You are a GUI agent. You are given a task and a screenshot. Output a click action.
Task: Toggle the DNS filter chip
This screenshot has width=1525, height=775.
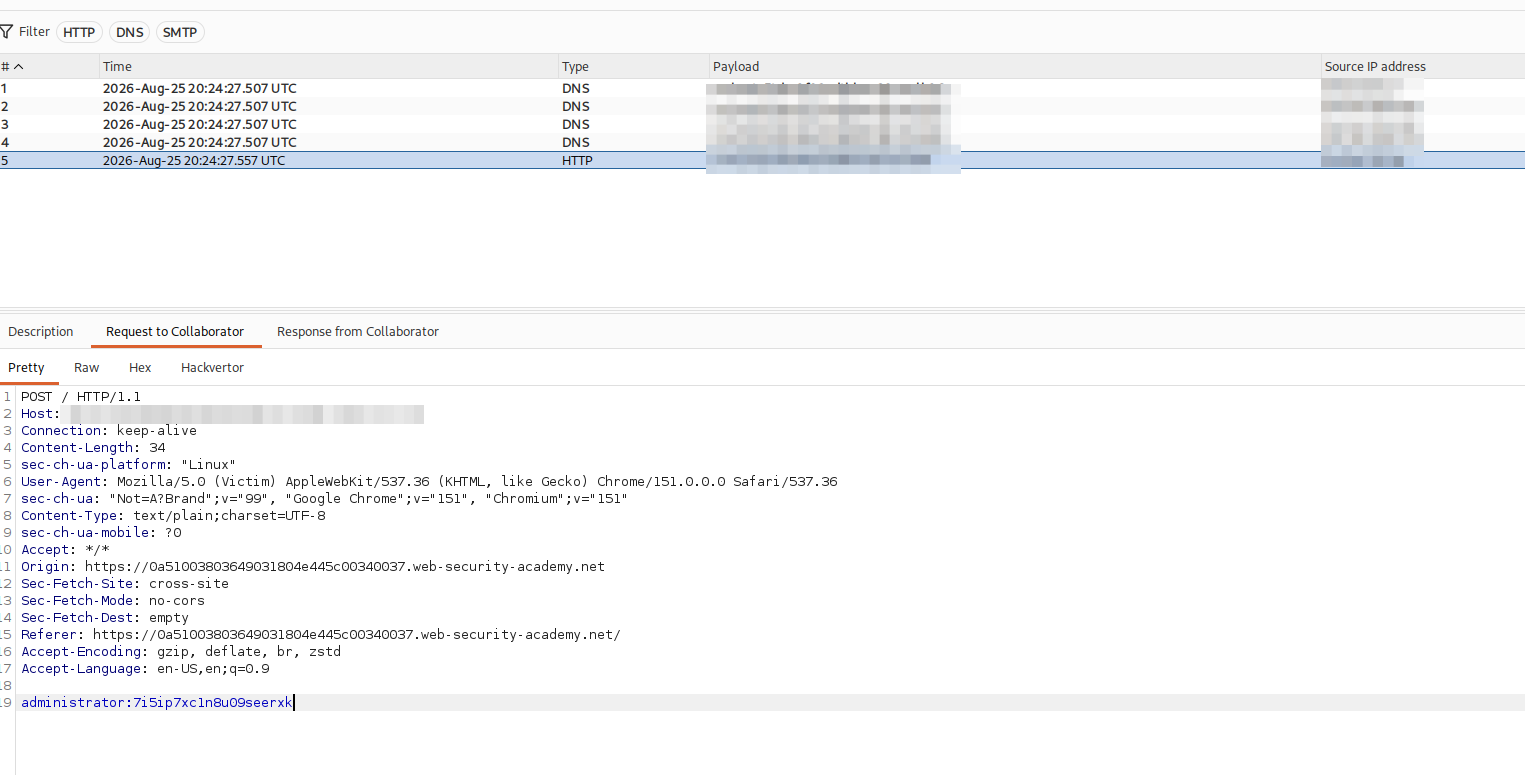pyautogui.click(x=129, y=32)
